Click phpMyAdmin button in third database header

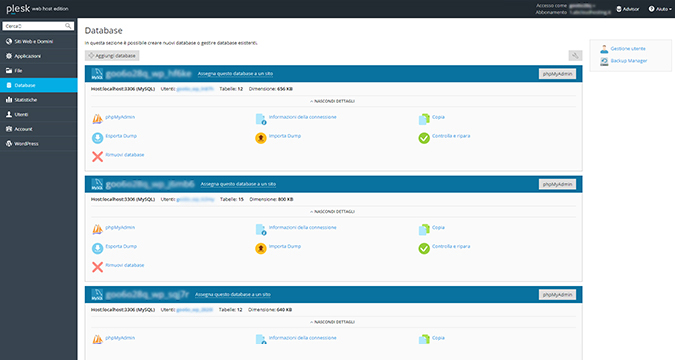click(557, 295)
